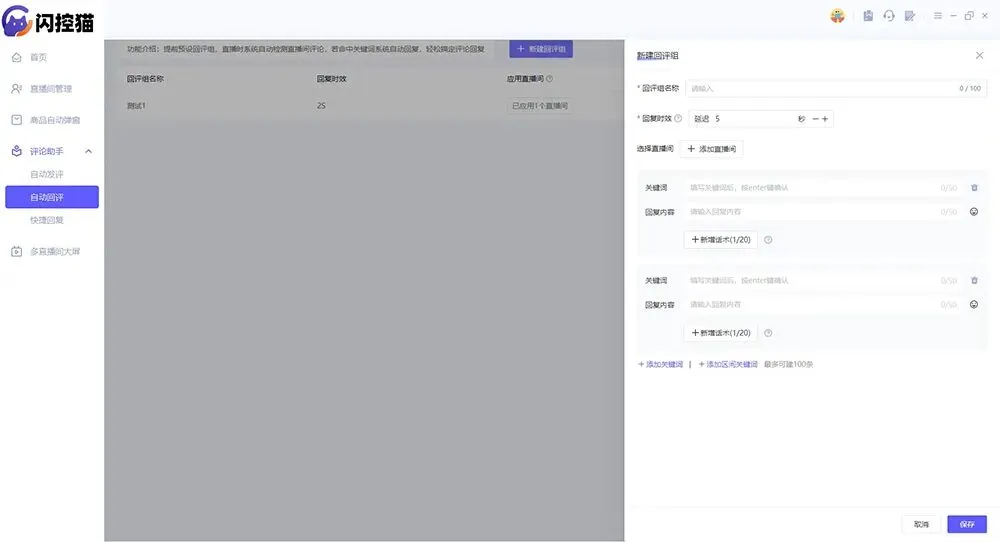The width and height of the screenshot is (1000, 542).
Task: Click the 添加区间关键词 link
Action: (728, 364)
